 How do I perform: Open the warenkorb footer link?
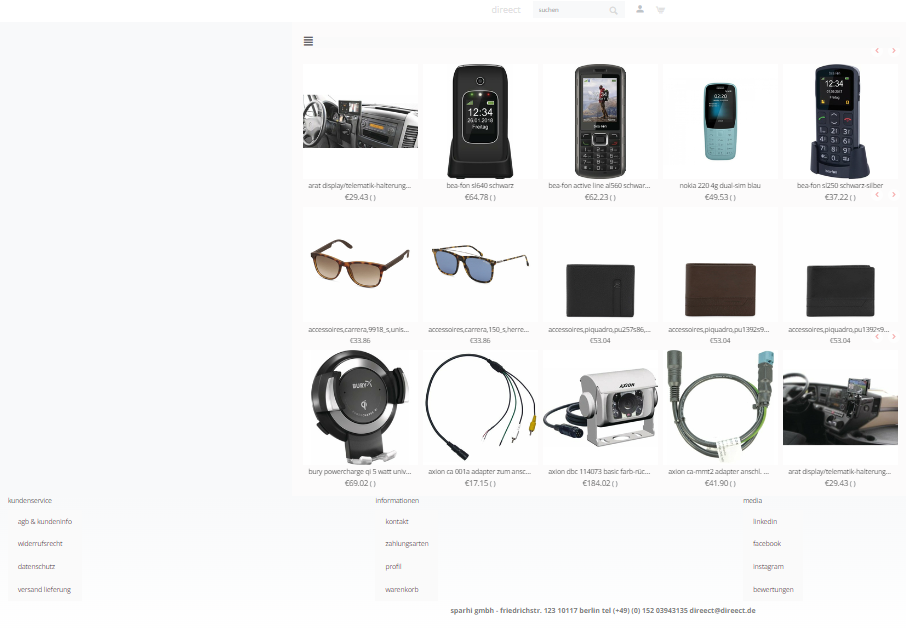click(x=402, y=590)
